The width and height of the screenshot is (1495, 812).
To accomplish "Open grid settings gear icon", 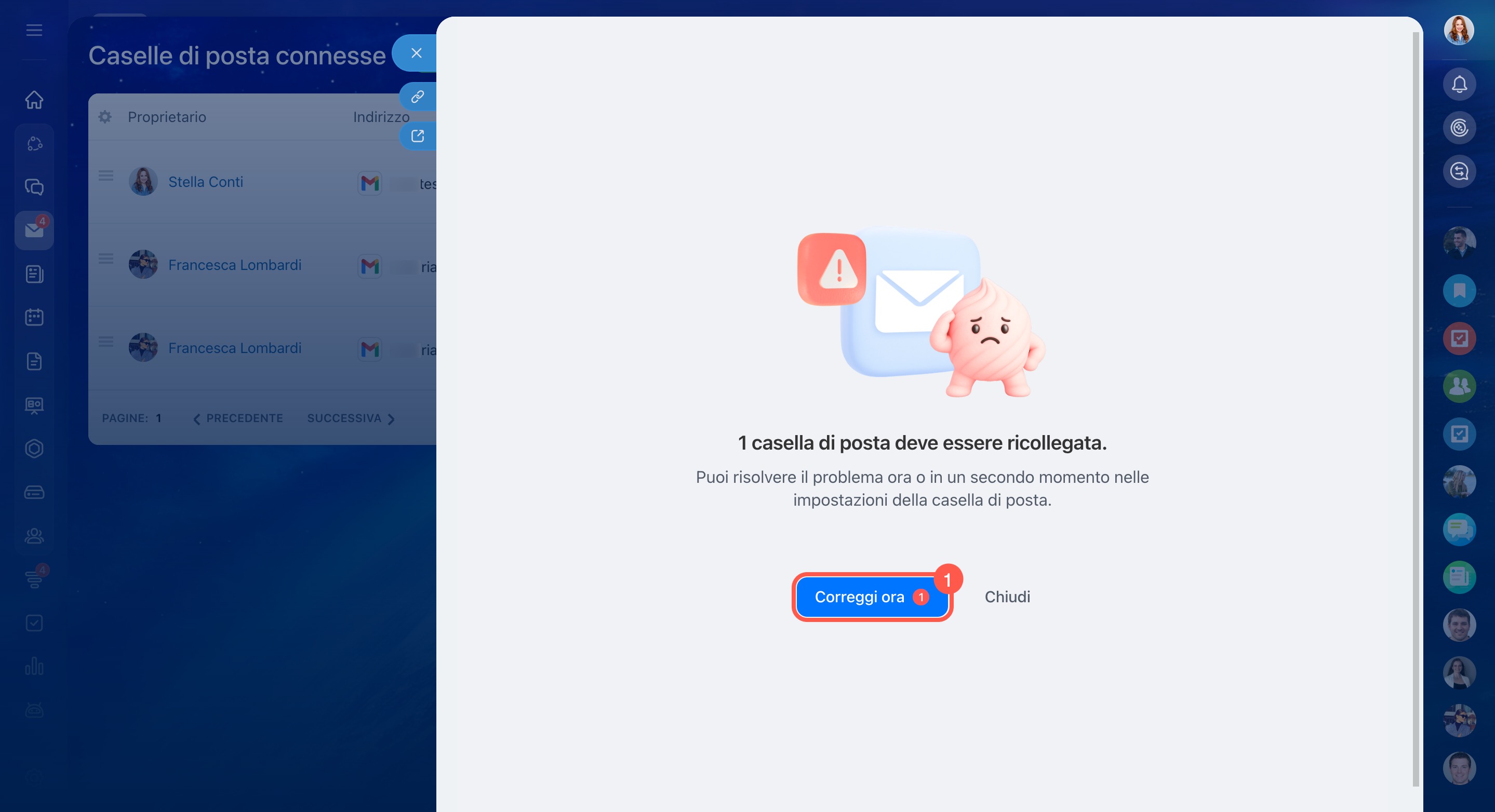I will coord(105,117).
